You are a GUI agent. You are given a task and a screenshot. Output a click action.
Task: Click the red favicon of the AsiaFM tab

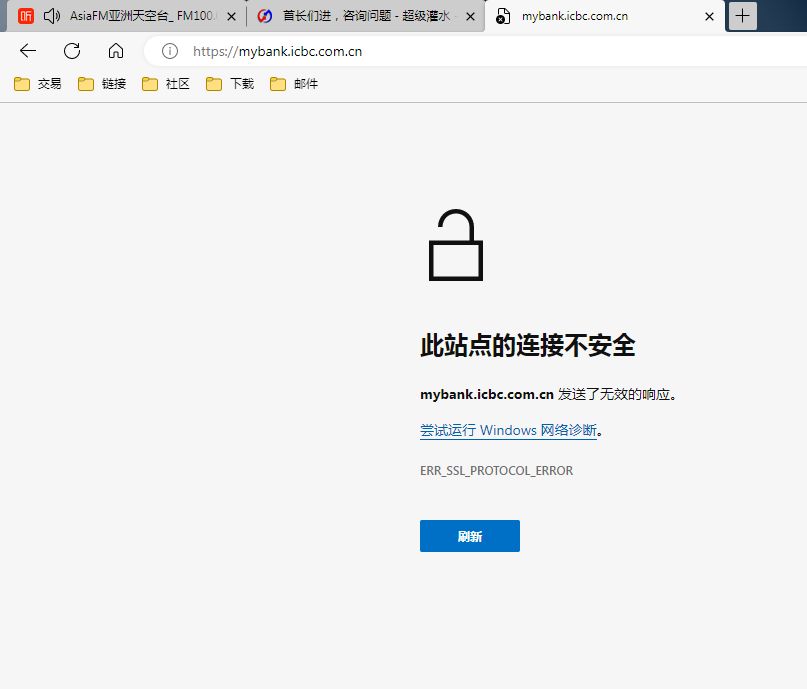25,16
